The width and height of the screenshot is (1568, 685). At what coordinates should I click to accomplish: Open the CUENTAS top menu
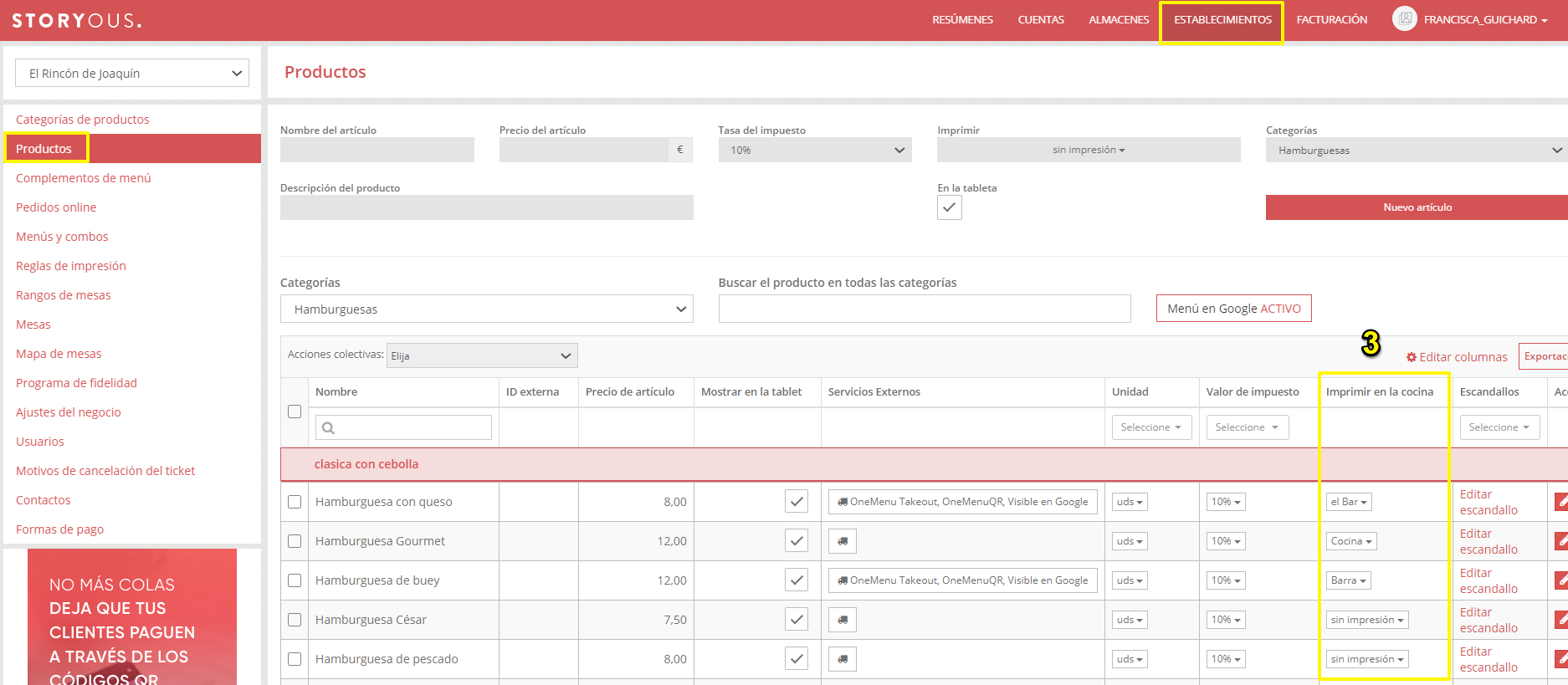pyautogui.click(x=1041, y=20)
